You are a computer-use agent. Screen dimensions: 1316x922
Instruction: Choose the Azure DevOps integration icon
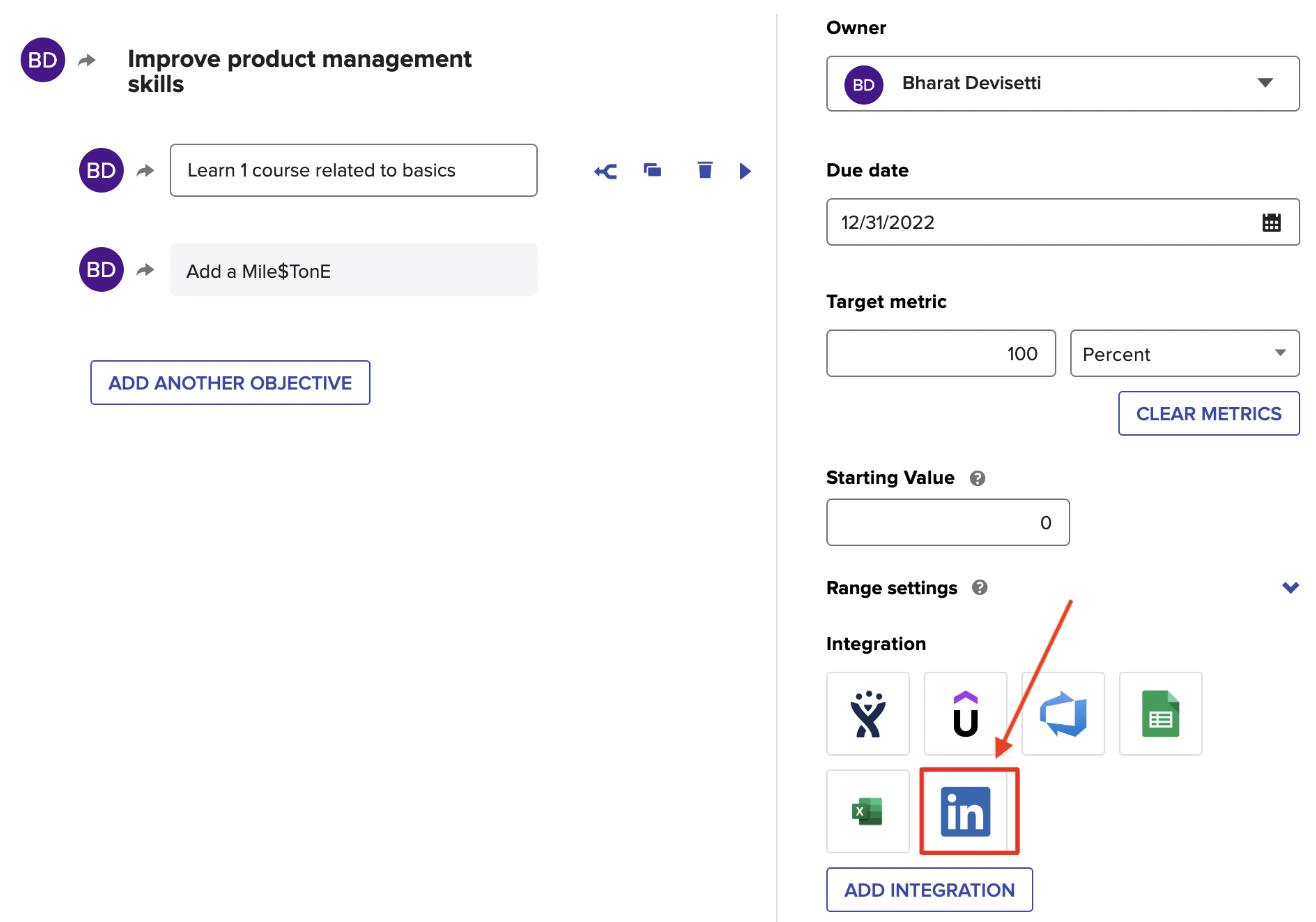(x=1063, y=713)
